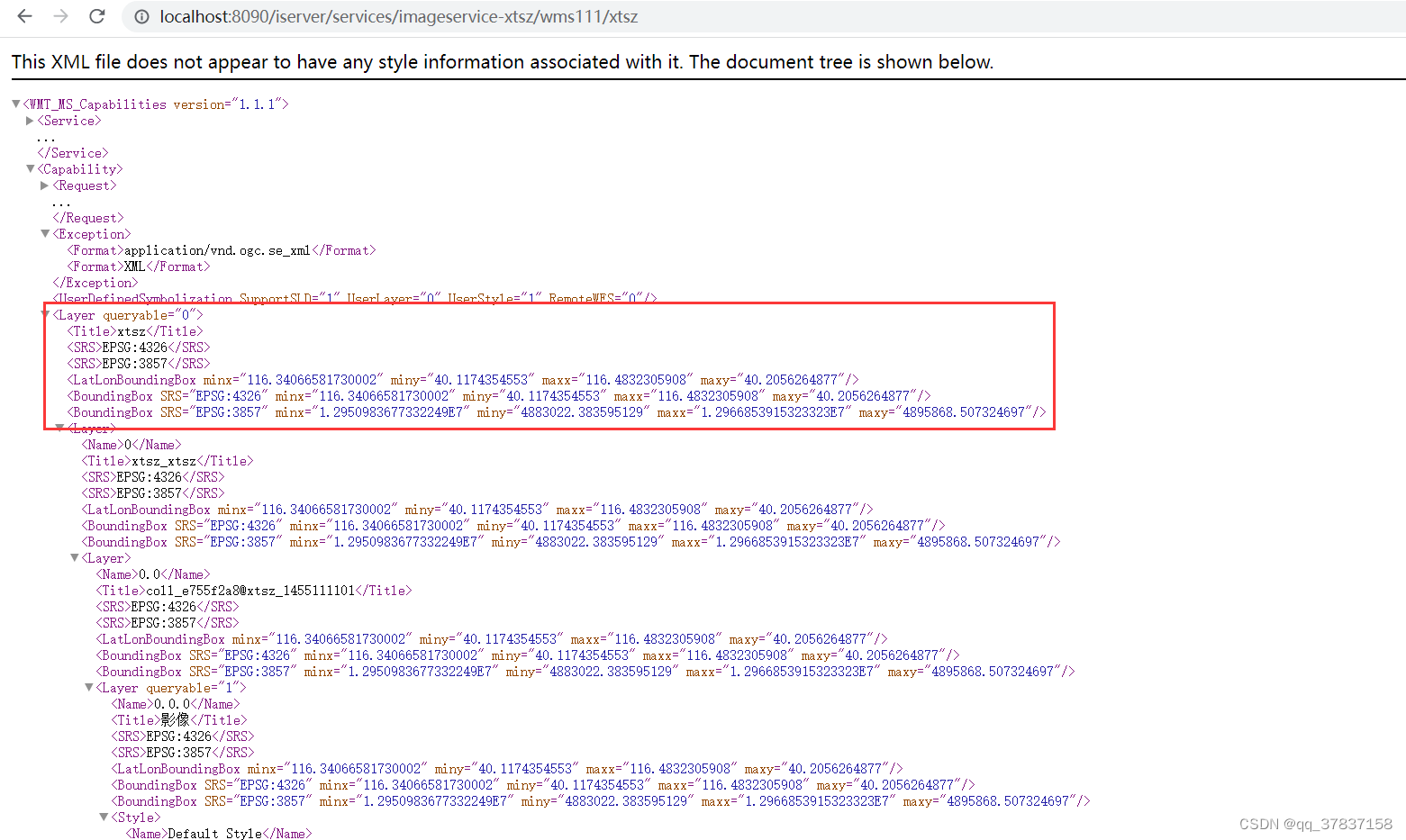
Task: Click the Title 影像 line
Action: pyautogui.click(x=179, y=720)
